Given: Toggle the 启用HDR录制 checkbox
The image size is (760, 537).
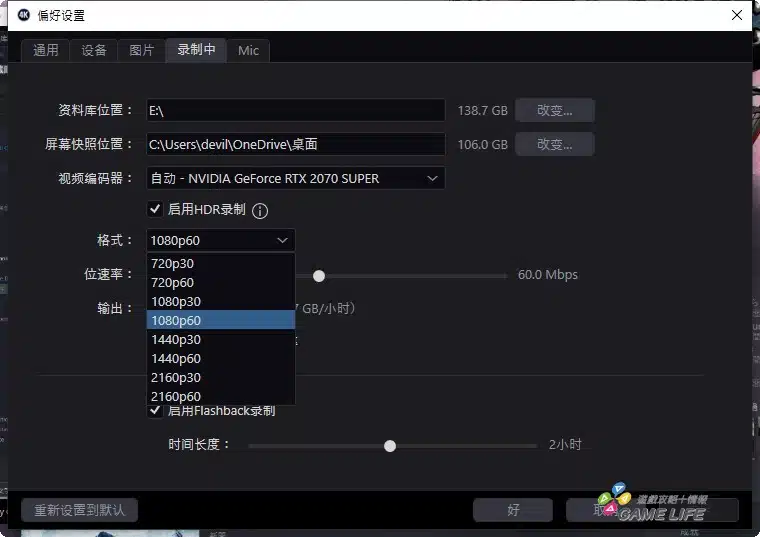Looking at the screenshot, I should click(155, 209).
